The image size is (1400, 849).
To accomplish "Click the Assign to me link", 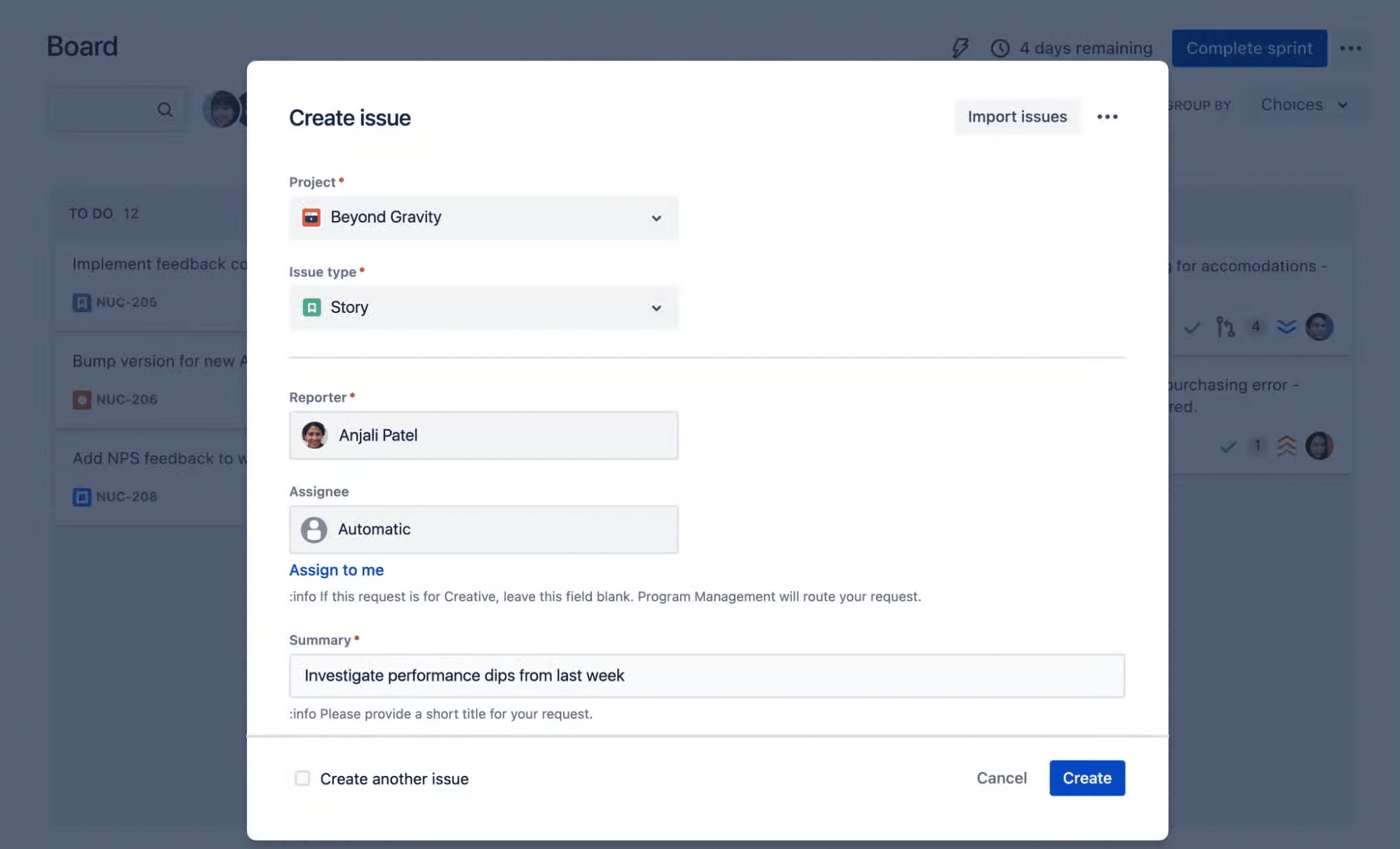I will click(337, 570).
